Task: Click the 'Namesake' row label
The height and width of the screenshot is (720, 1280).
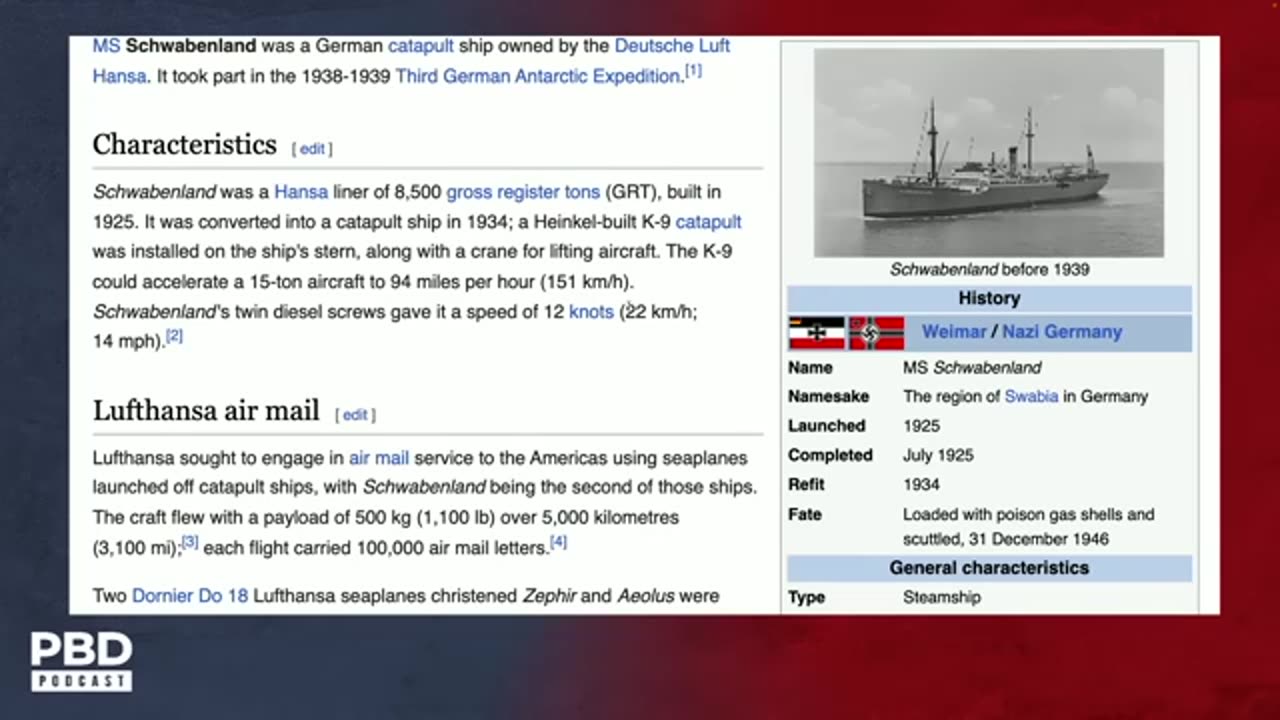Action: coord(828,397)
